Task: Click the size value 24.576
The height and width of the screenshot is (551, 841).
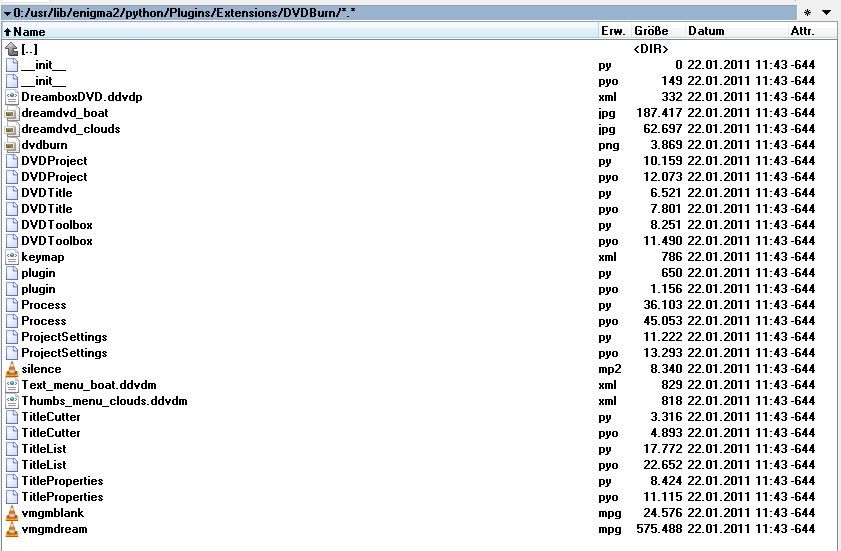Action: tap(663, 513)
